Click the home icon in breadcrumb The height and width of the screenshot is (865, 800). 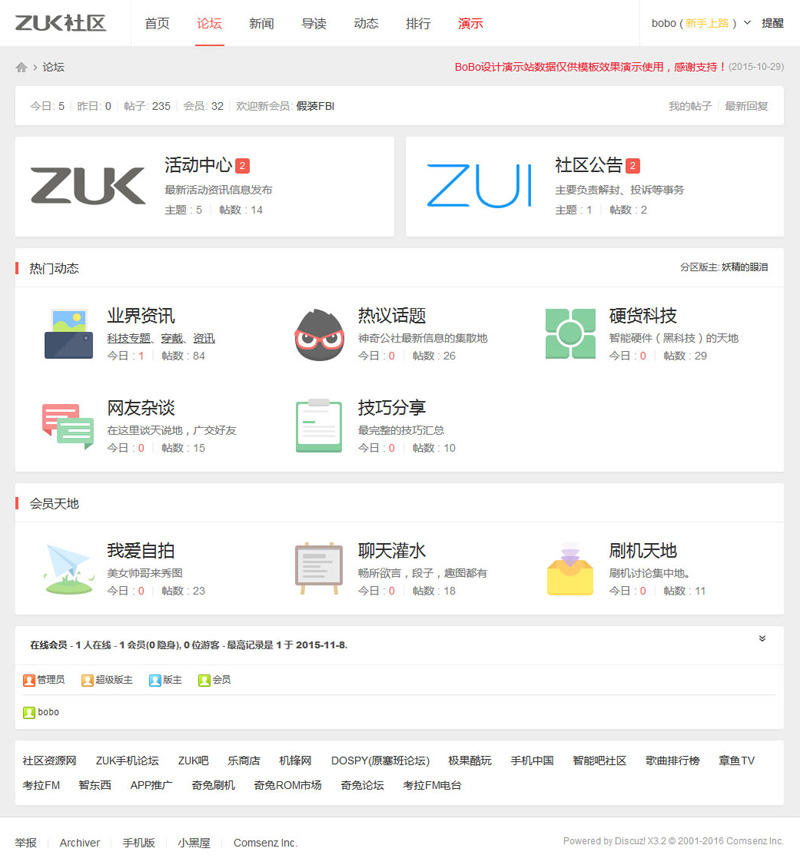tap(21, 67)
